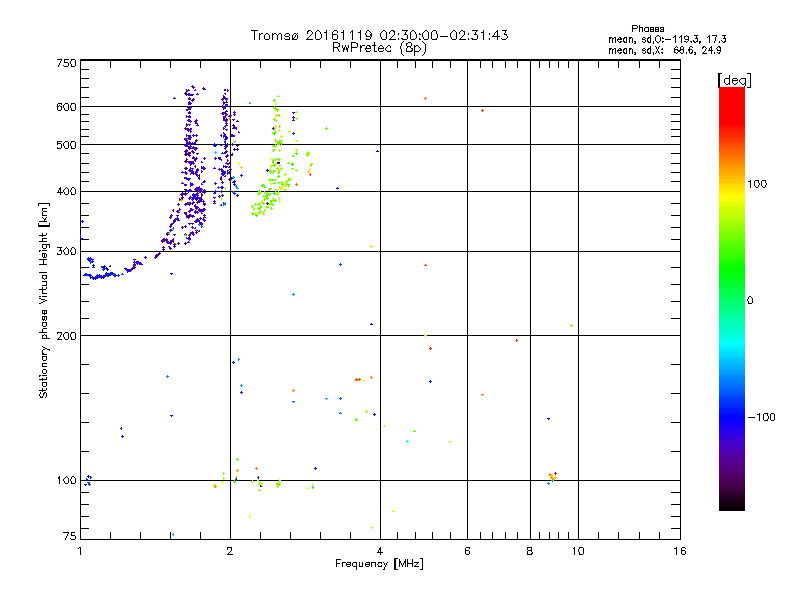Image resolution: width=800 pixels, height=600 pixels.
Task: Click the x-axis '16' tick label
Action: tap(680, 551)
